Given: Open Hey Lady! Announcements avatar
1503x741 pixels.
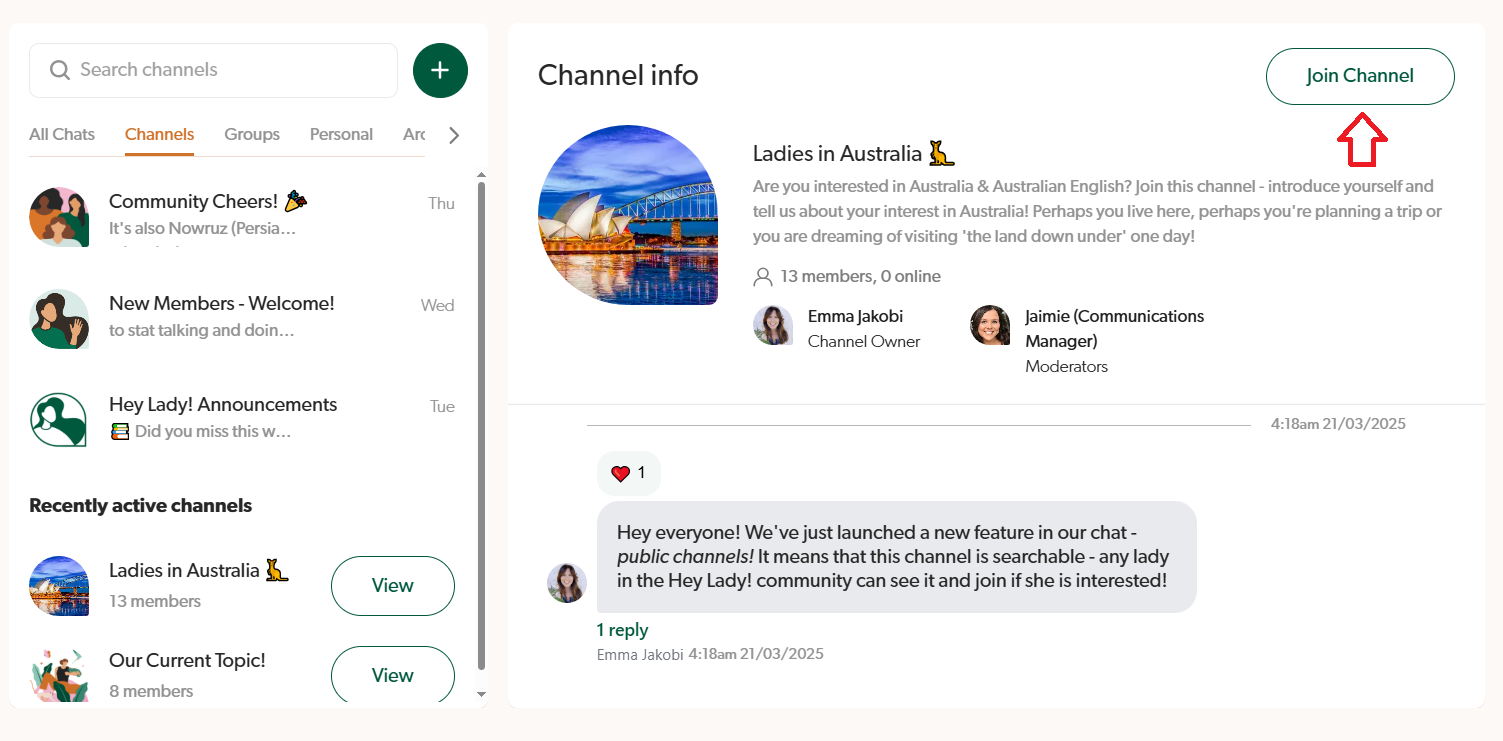Looking at the screenshot, I should coord(59,419).
